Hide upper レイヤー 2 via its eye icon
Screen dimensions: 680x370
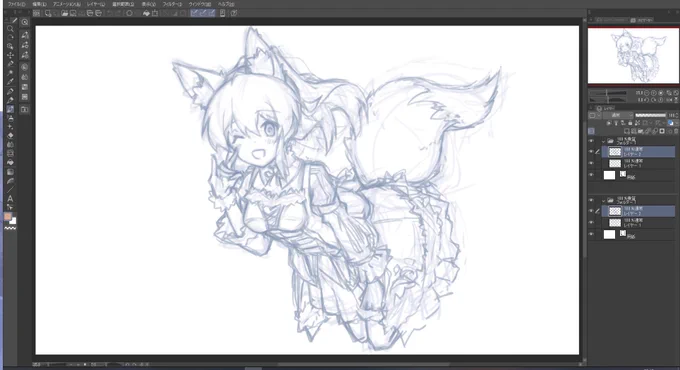[591, 151]
